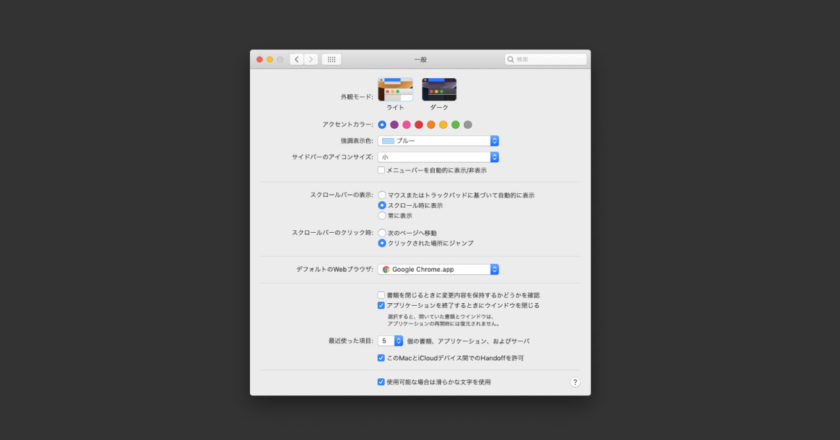Select 次のページへ移動 radio button

(382, 233)
